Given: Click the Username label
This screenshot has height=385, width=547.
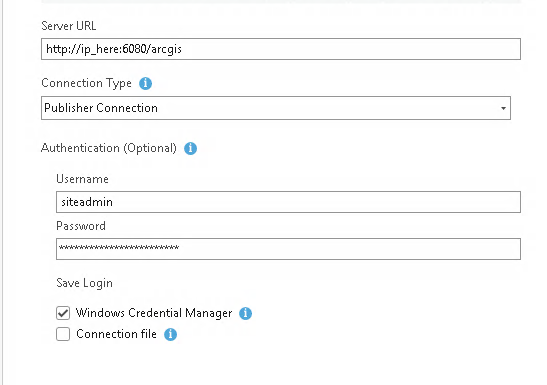Looking at the screenshot, I should [x=82, y=179].
